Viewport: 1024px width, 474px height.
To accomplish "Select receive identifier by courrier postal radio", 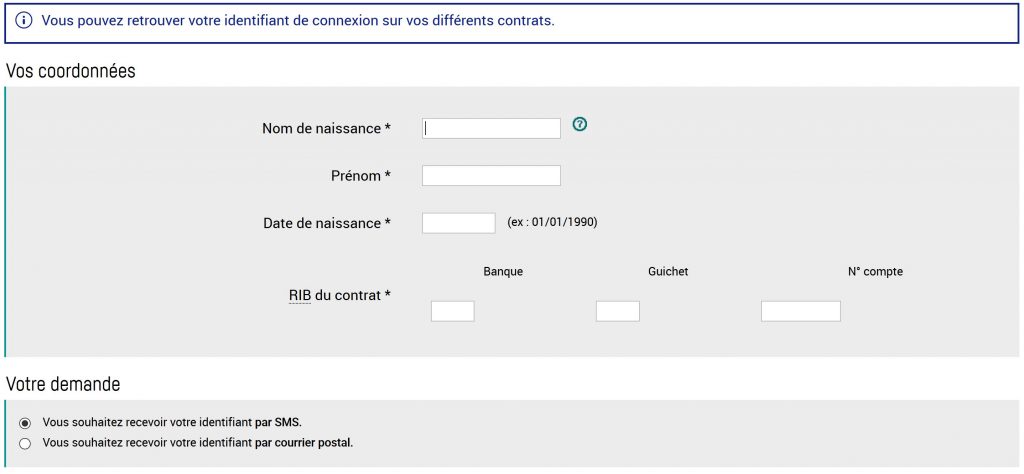I will point(25,443).
